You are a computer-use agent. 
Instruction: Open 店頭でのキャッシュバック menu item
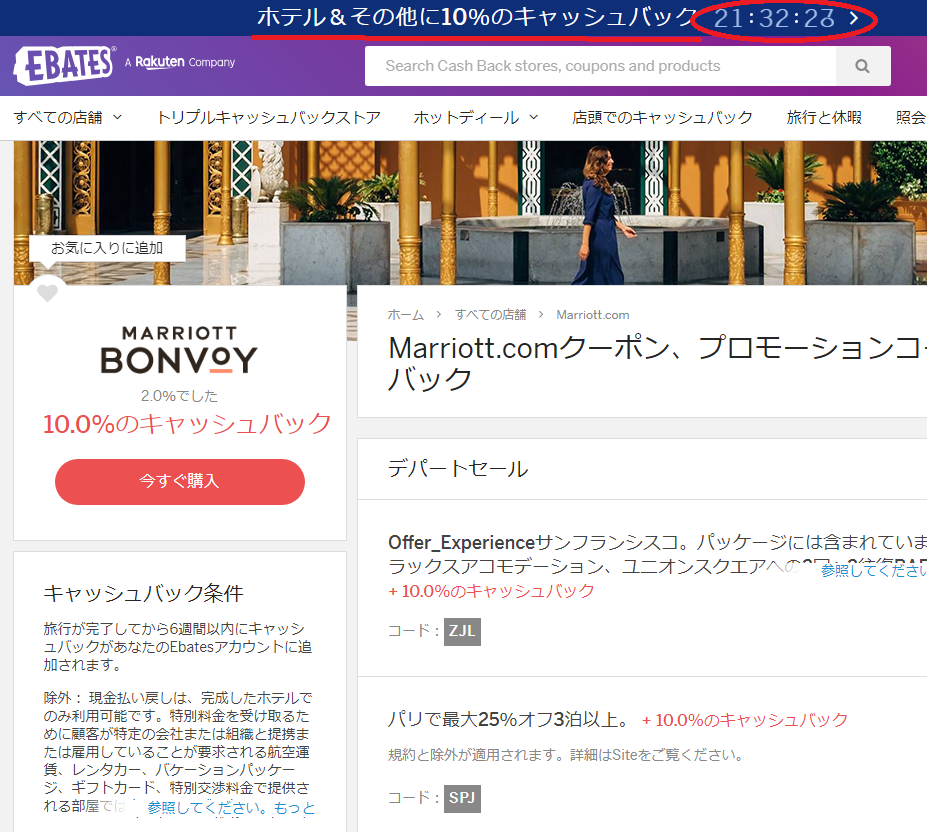click(662, 118)
